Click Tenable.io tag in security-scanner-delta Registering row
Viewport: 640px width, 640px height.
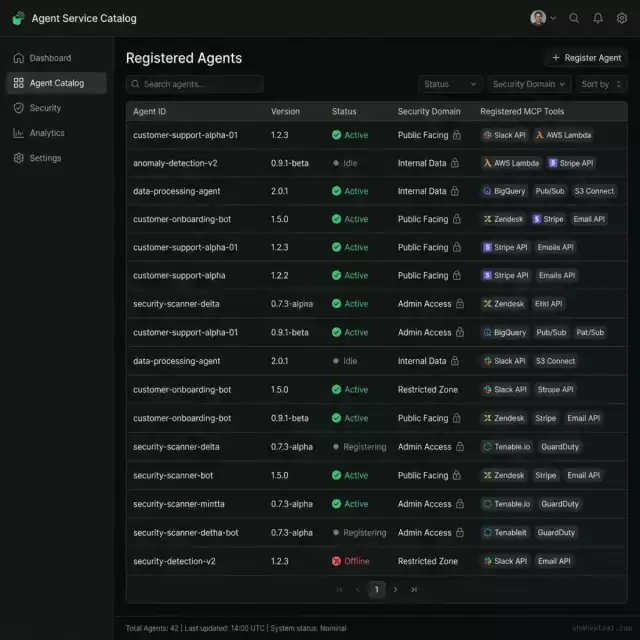coord(507,447)
